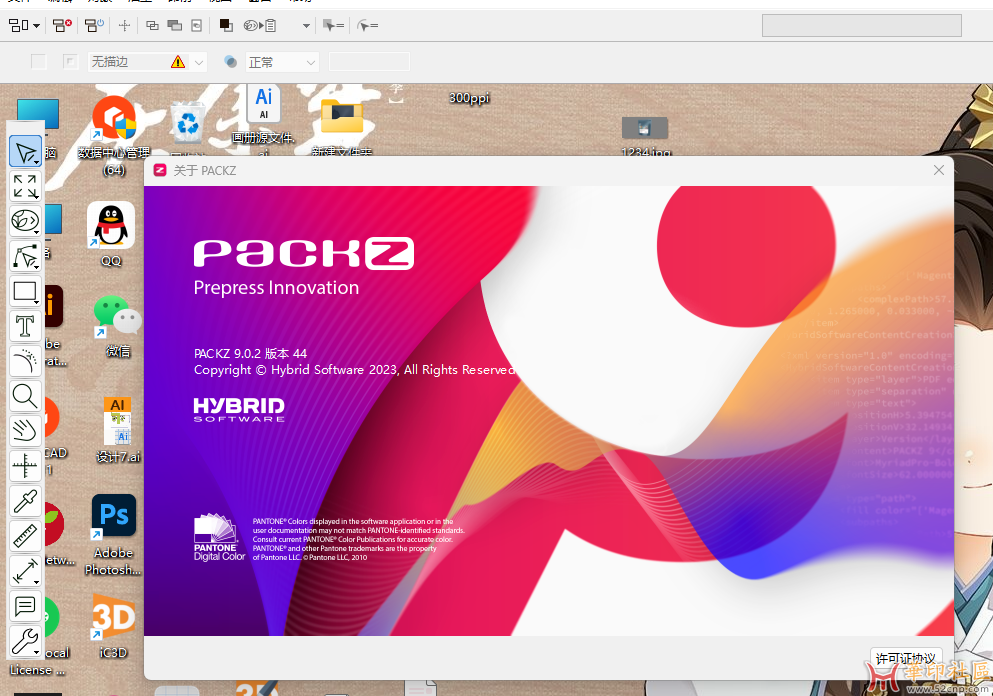Select the arrow selection tool
Screen dimensions: 993x696
(25, 152)
